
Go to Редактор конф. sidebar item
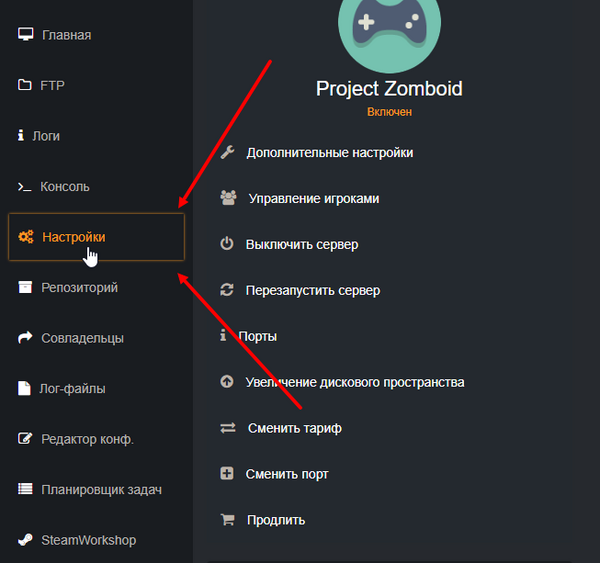(x=87, y=439)
